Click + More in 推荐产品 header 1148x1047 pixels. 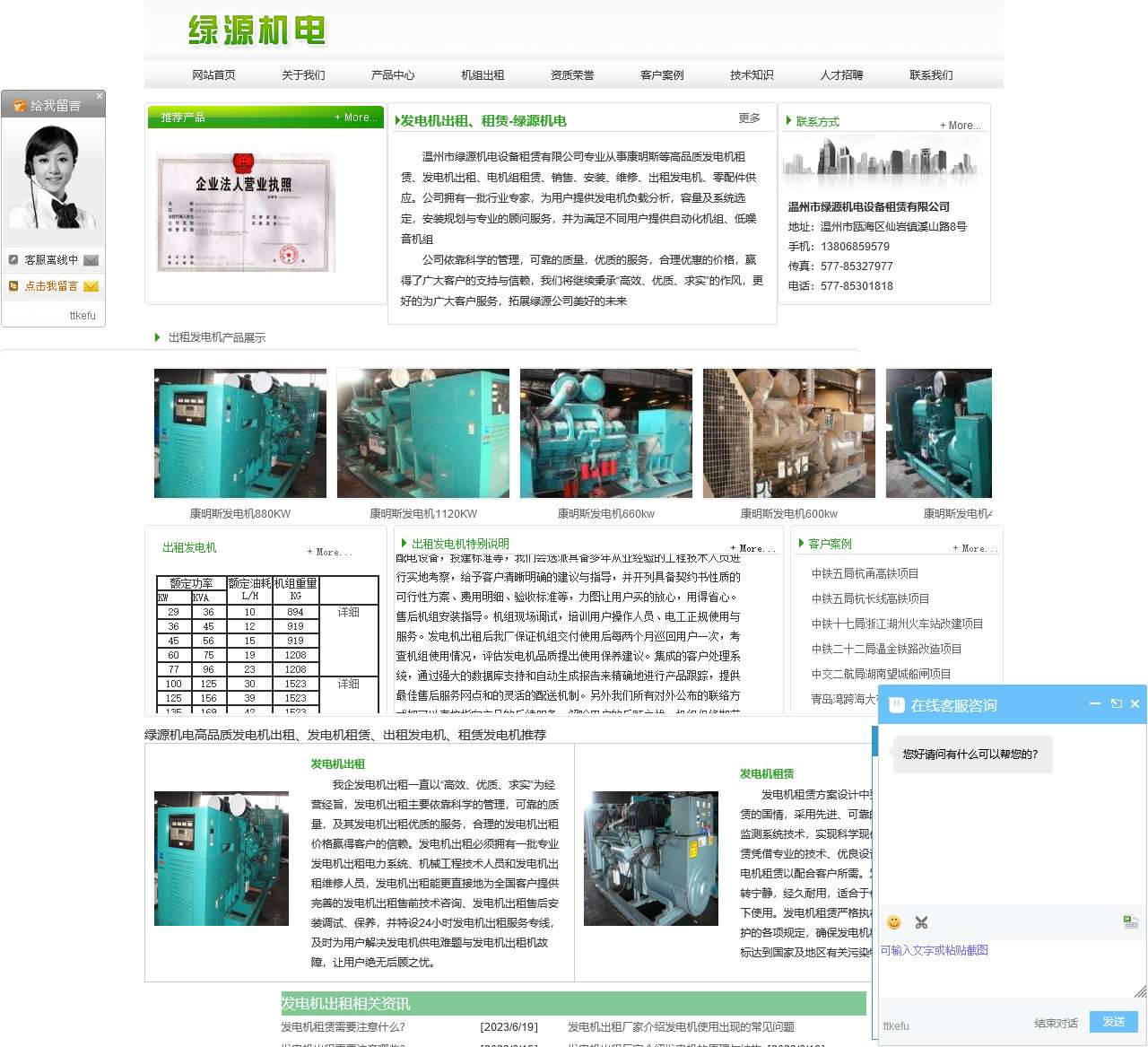(x=356, y=118)
